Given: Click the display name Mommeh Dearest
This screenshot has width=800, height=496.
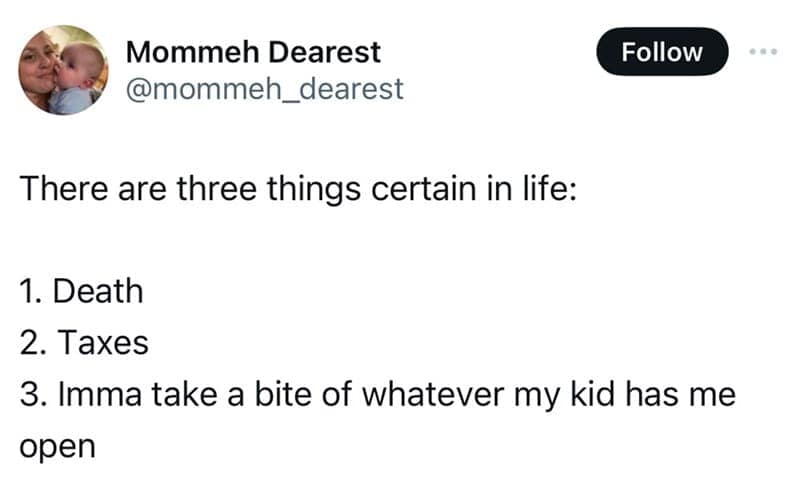Looking at the screenshot, I should pos(253,52).
